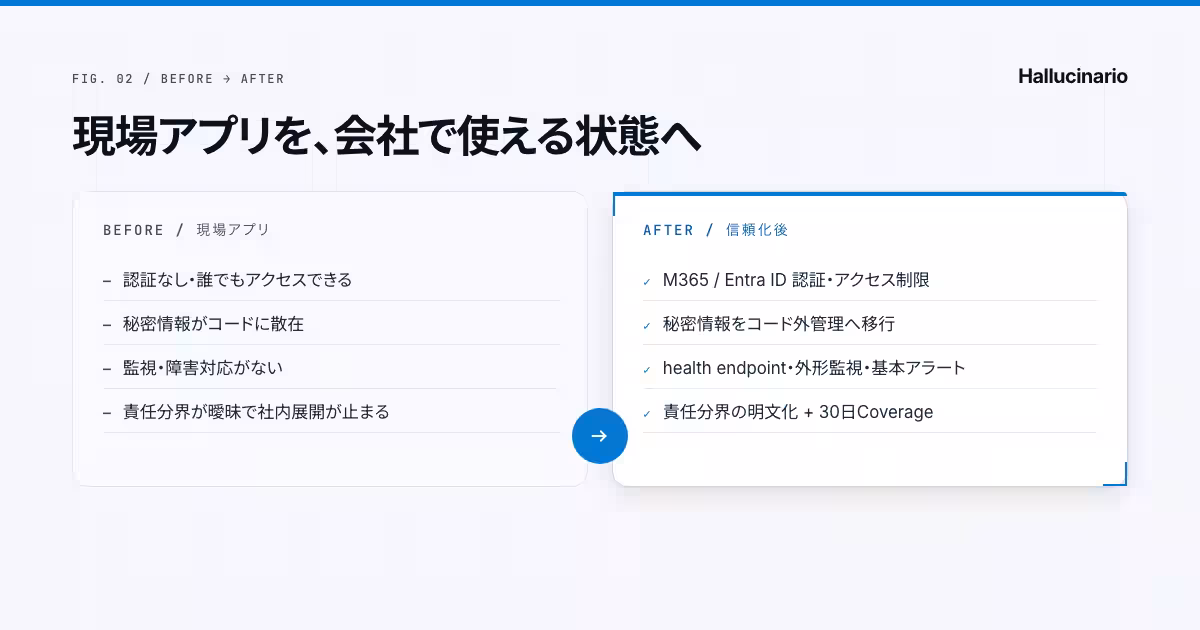The width and height of the screenshot is (1200, 630).
Task: Click the dash bullet beside '認証なし'
Action: tap(107, 281)
